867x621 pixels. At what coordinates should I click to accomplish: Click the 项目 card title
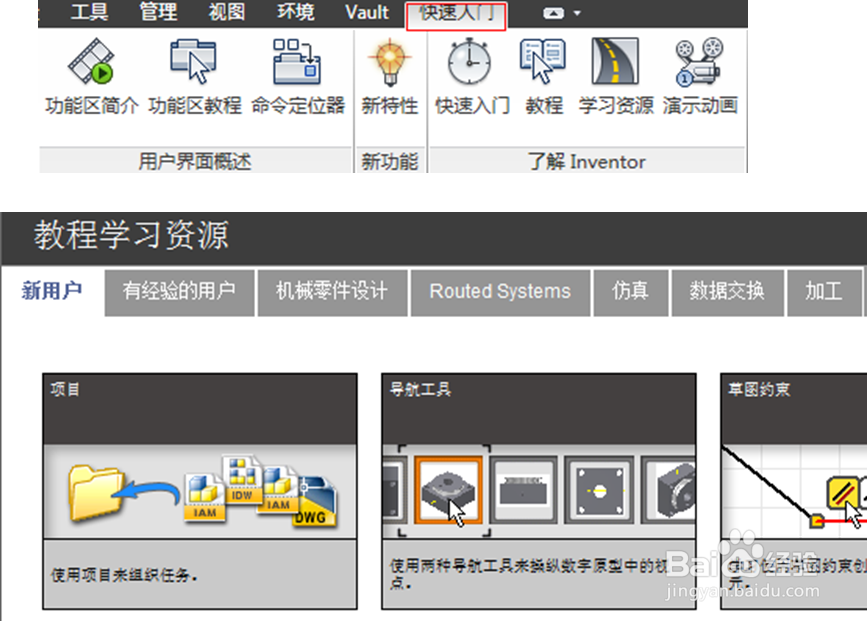(65, 390)
